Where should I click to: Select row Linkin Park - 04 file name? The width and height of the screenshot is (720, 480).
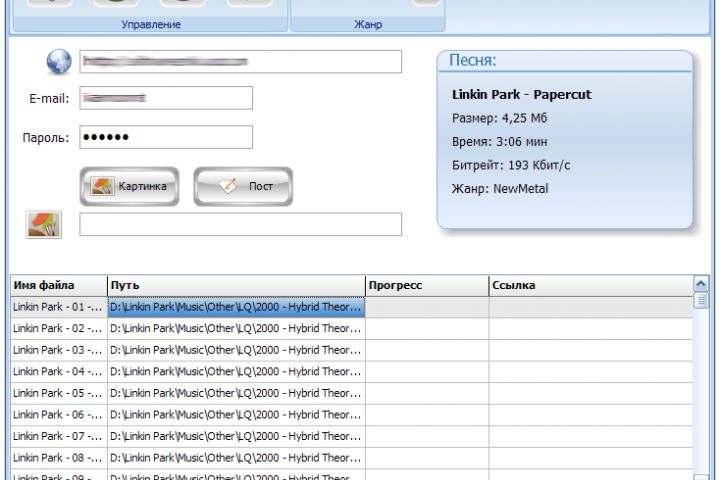pyautogui.click(x=59, y=372)
